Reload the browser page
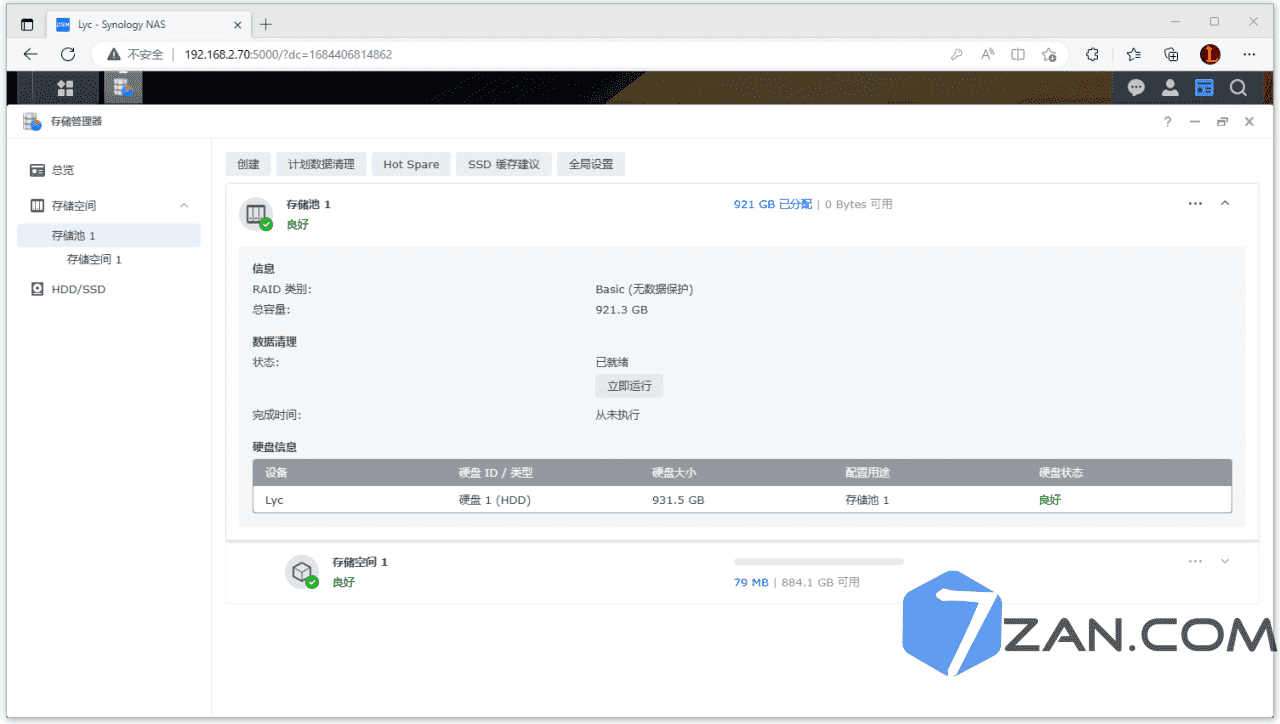Viewport: 1280px width, 724px height. click(68, 54)
